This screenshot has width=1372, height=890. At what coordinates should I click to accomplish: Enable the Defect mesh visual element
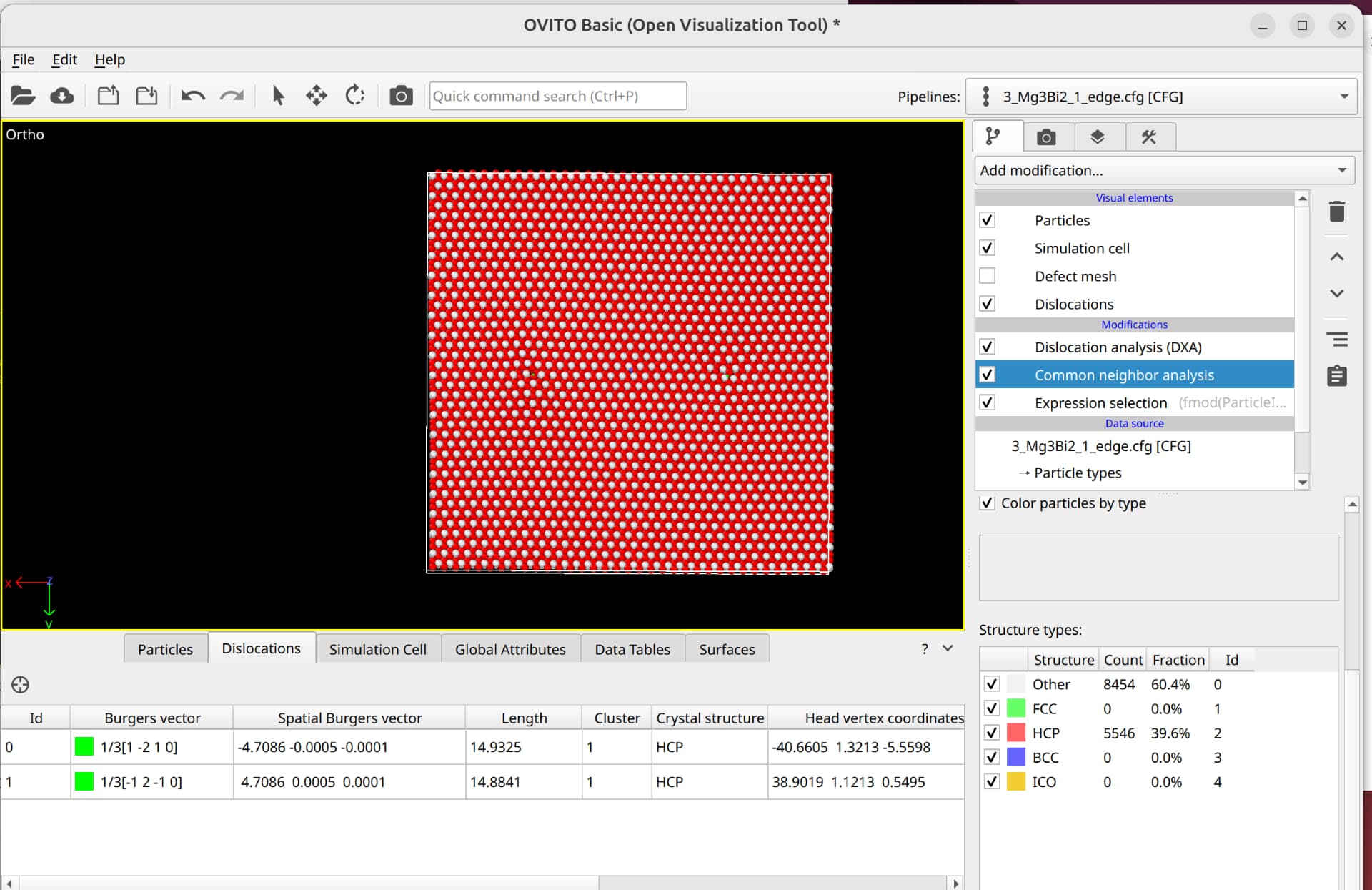pos(988,276)
